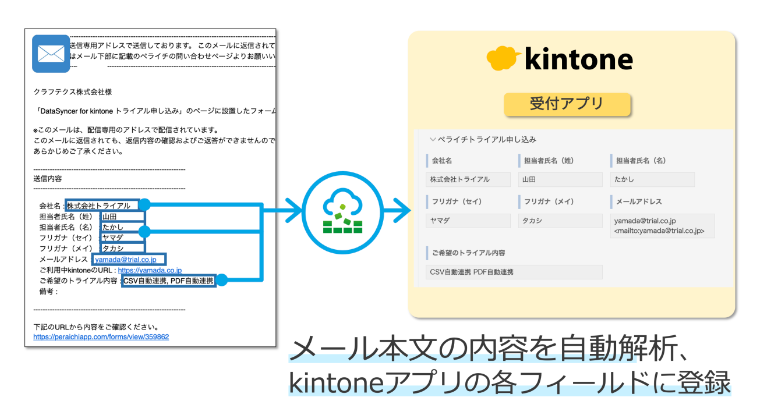Click the 担当者氏名(姓) label in kintone

[x=549, y=161]
